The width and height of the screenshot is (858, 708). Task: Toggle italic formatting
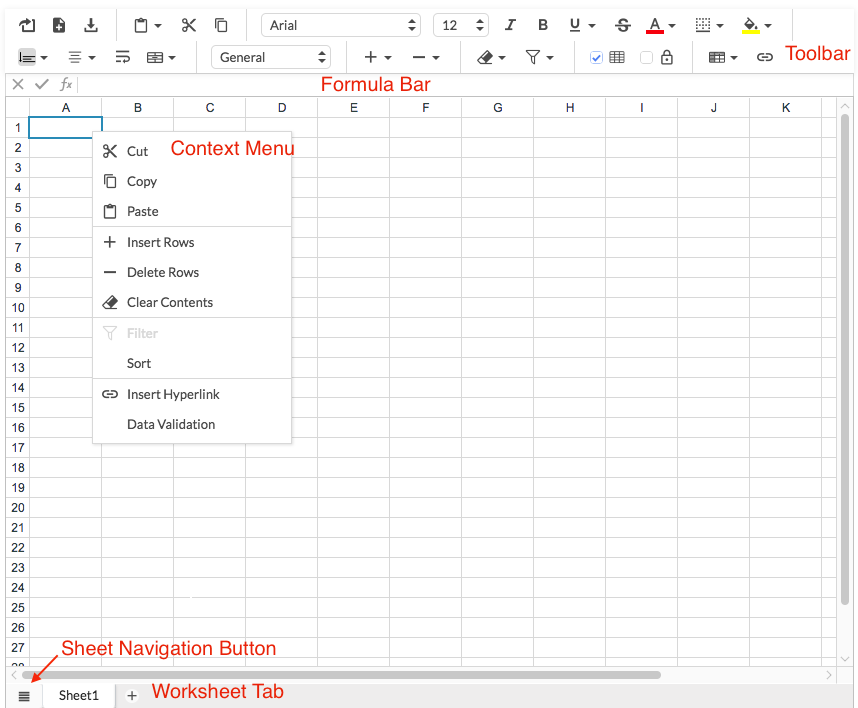tap(510, 25)
